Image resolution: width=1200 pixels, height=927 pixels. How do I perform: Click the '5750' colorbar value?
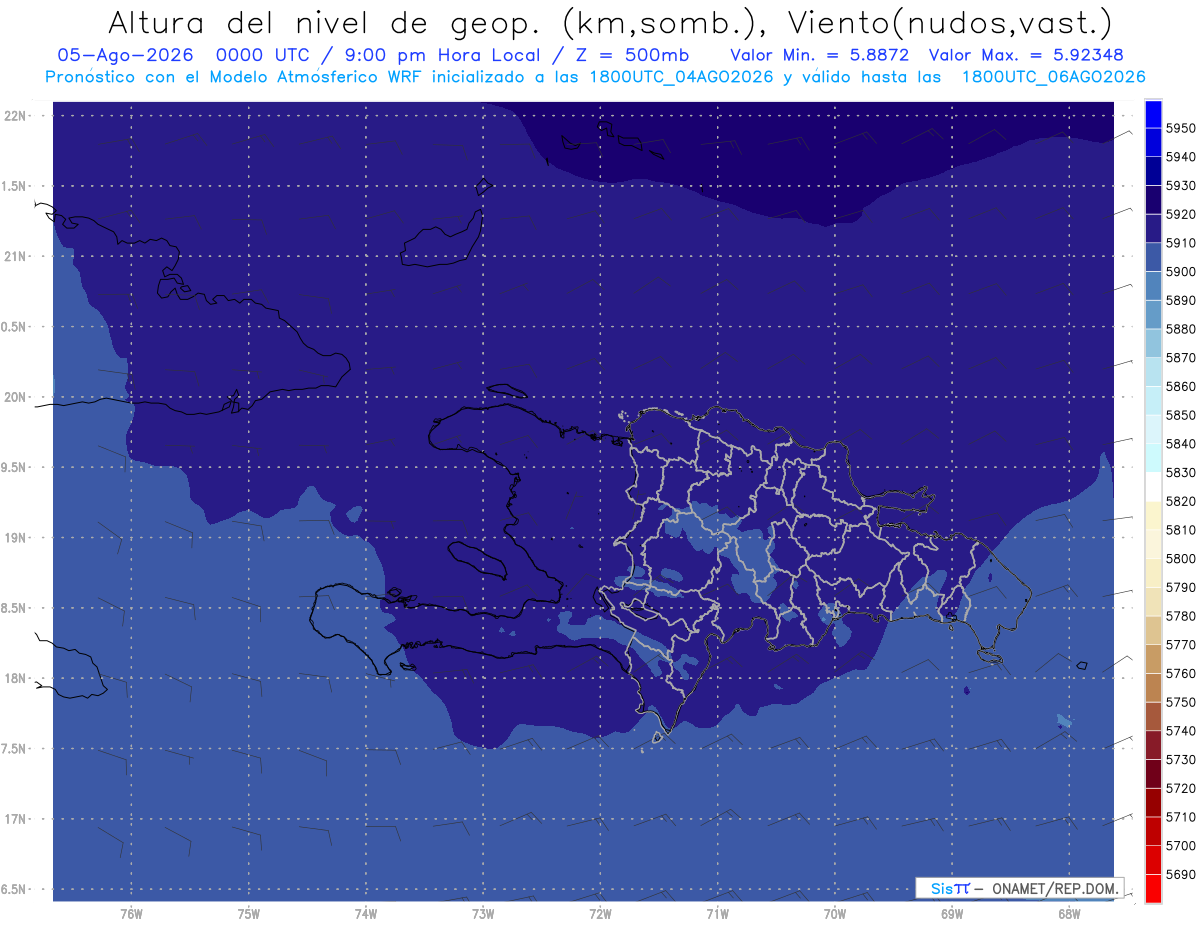[1180, 702]
